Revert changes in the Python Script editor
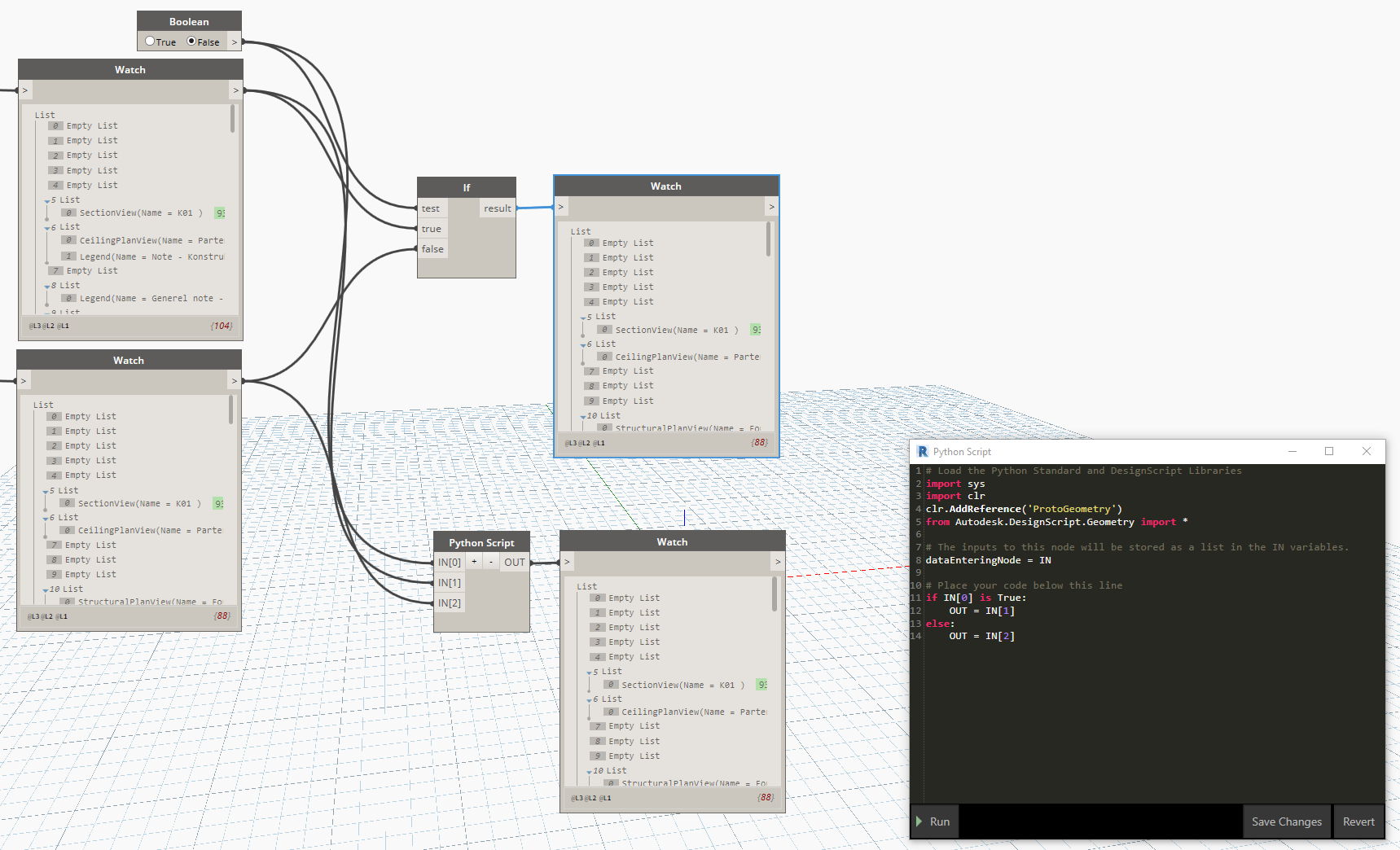1400x850 pixels. pyautogui.click(x=1358, y=822)
